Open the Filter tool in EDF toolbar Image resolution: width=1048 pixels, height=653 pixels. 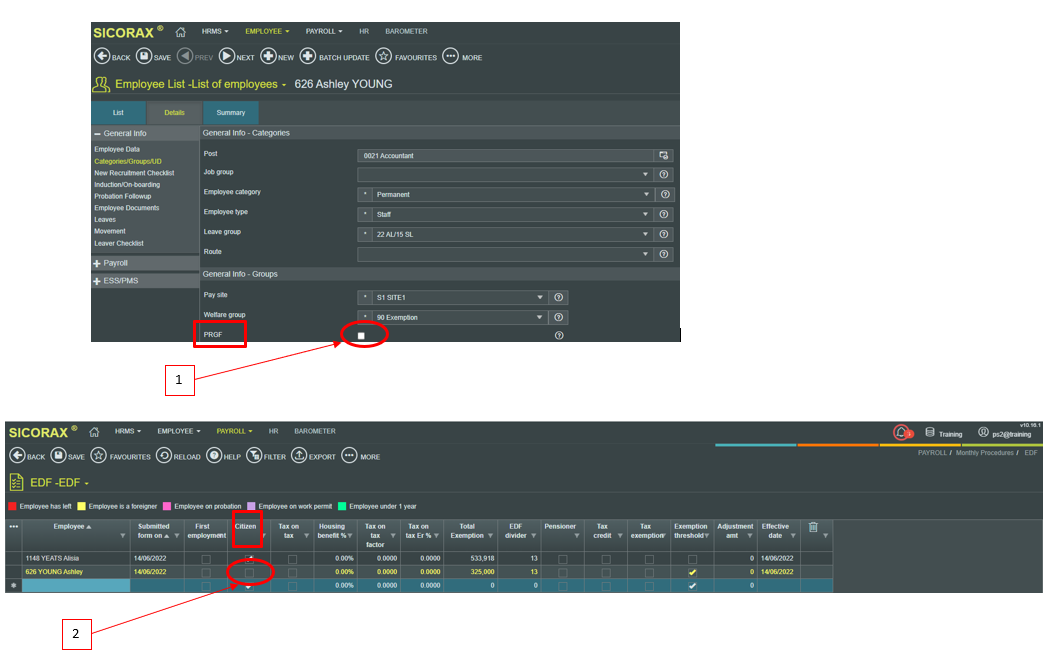coord(255,456)
